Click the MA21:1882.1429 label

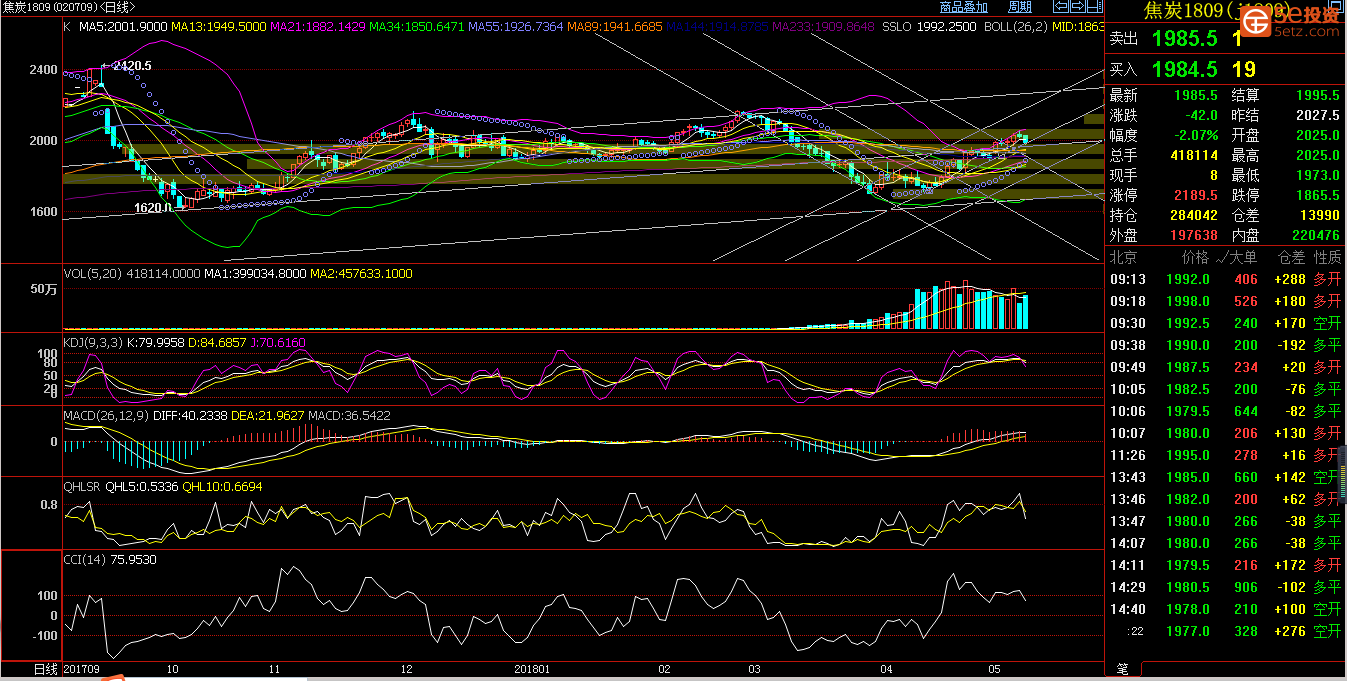coord(316,27)
